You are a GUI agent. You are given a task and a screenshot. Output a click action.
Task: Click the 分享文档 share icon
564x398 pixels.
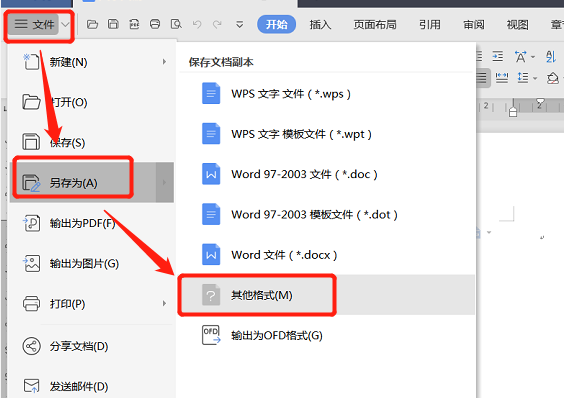pyautogui.click(x=31, y=346)
